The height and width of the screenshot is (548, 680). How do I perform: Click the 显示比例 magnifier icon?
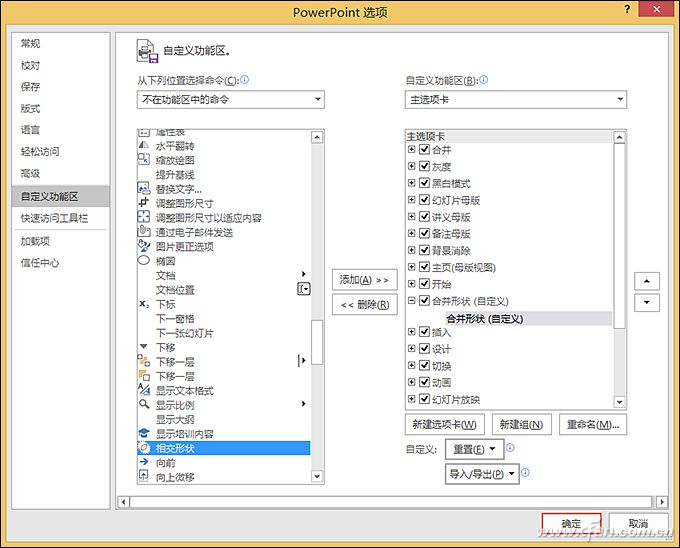[144, 404]
